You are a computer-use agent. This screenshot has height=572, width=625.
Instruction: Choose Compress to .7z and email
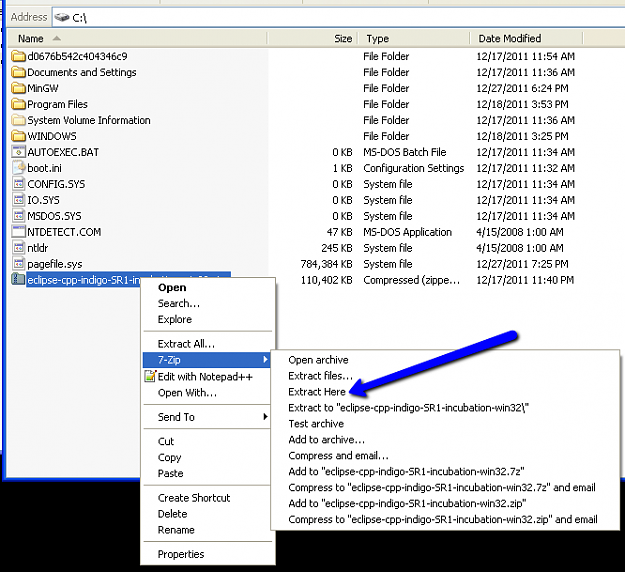[x=445, y=487]
